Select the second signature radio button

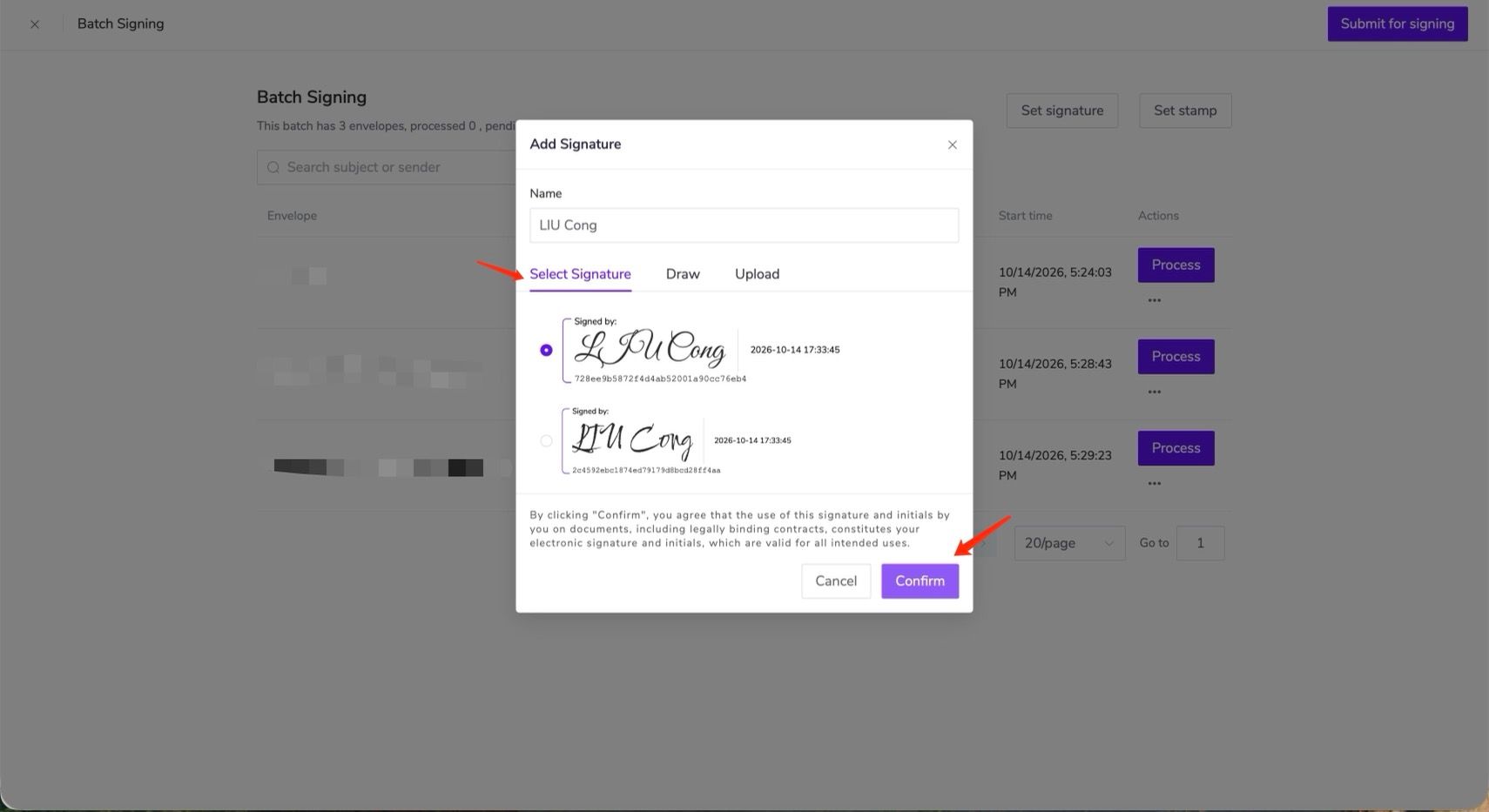coord(546,440)
